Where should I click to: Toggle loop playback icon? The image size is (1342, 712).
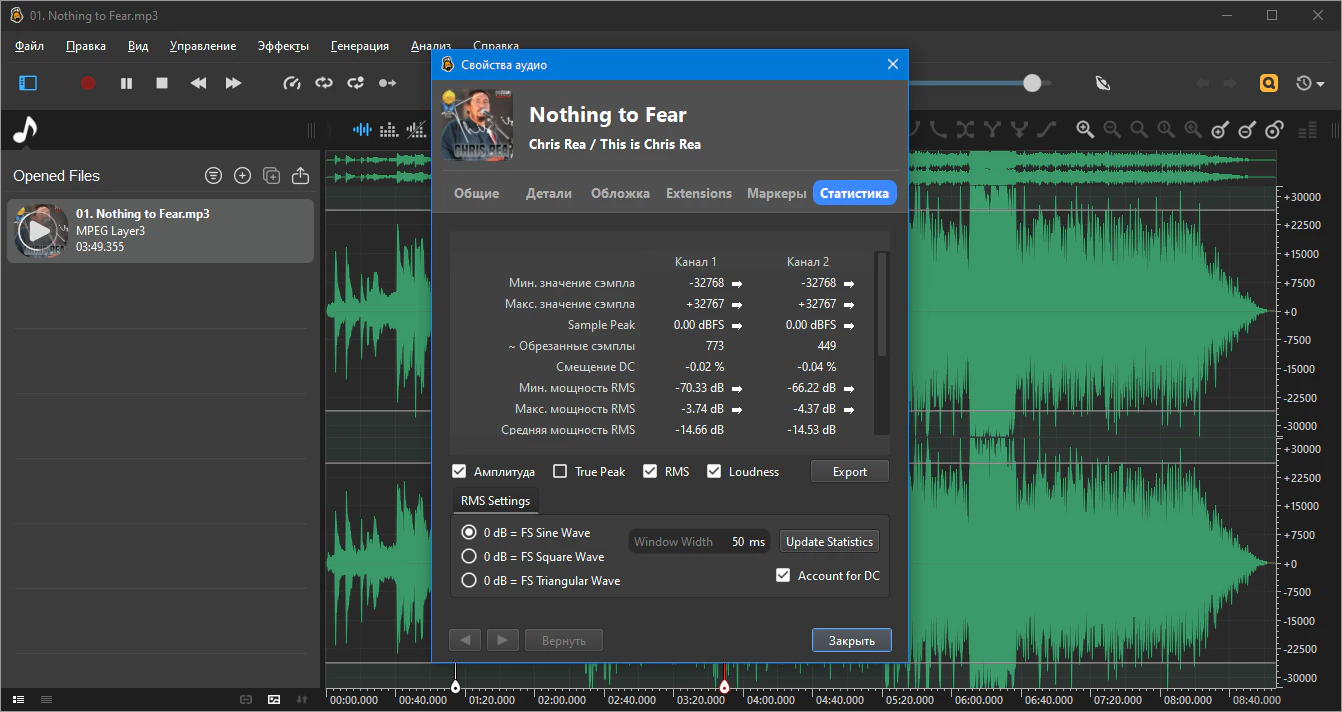click(x=324, y=83)
